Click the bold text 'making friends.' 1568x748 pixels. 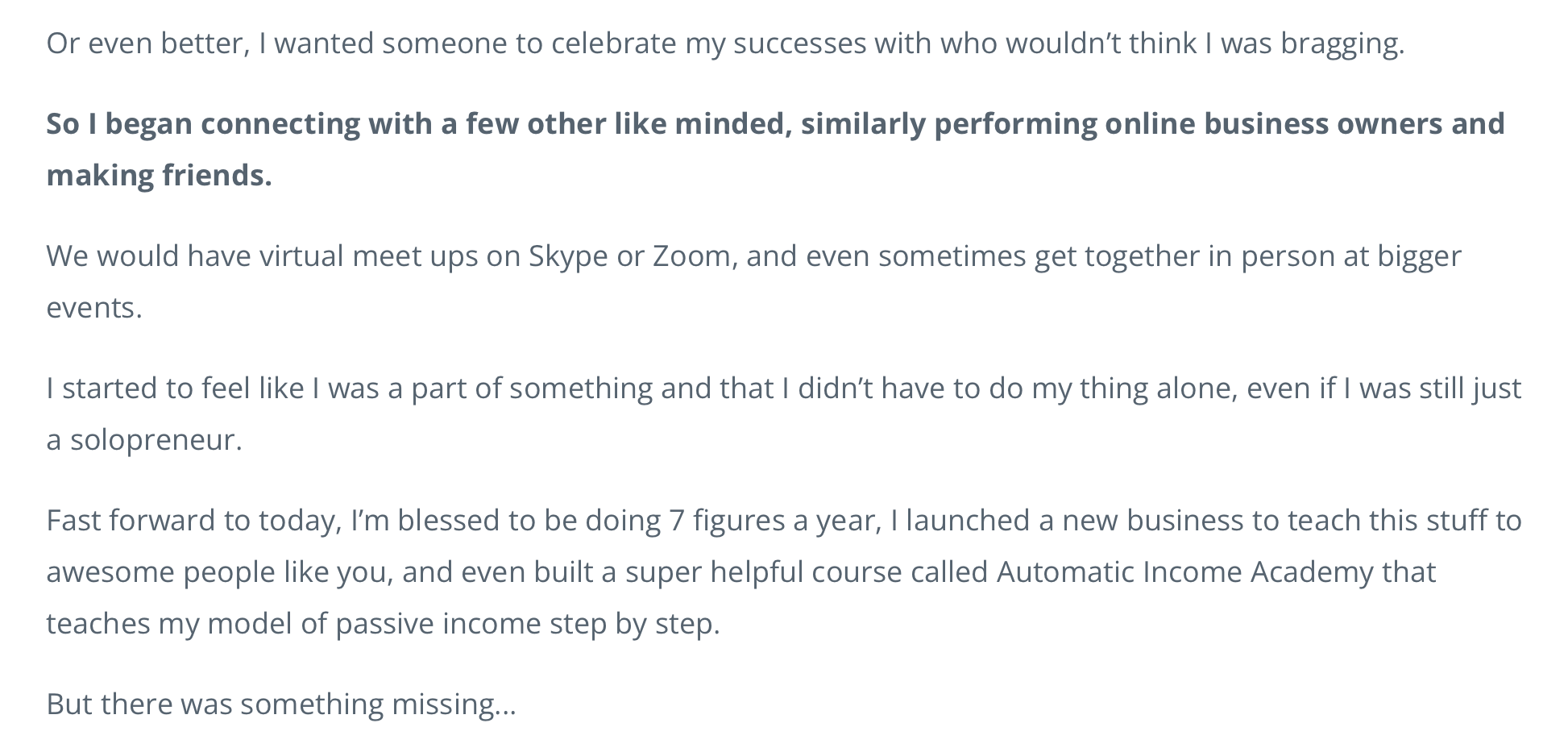(159, 176)
